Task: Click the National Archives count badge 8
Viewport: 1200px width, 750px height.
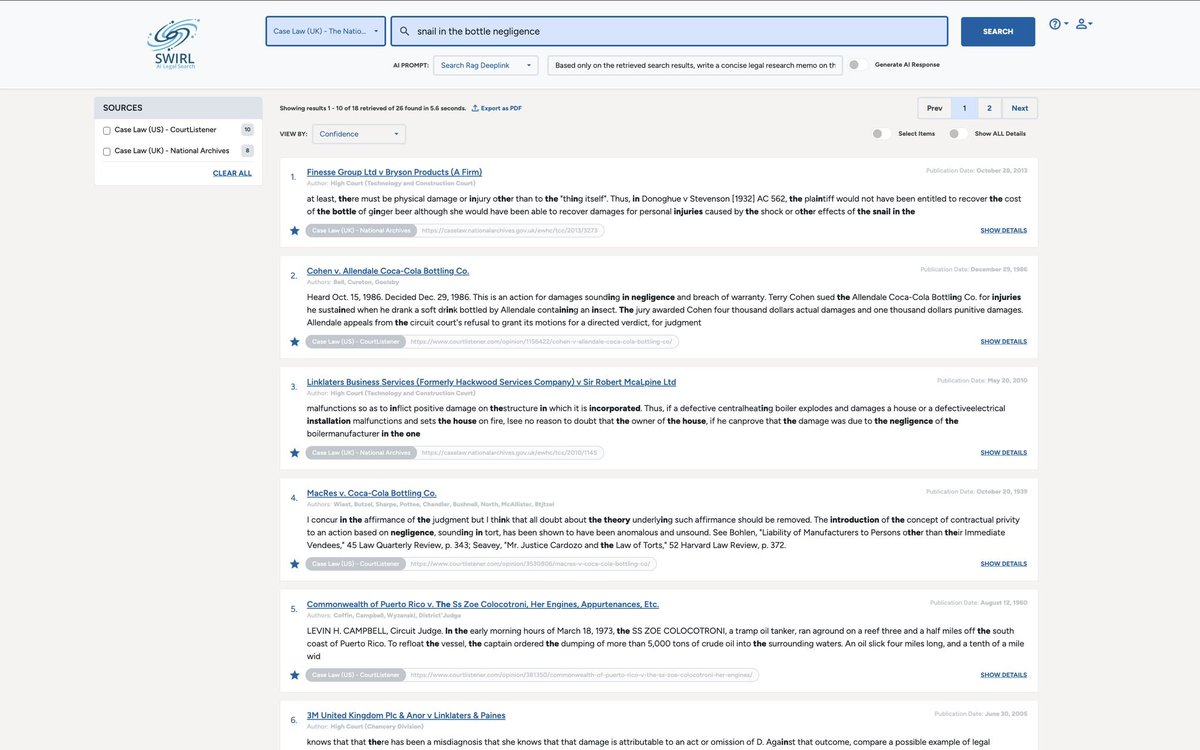Action: [247, 151]
